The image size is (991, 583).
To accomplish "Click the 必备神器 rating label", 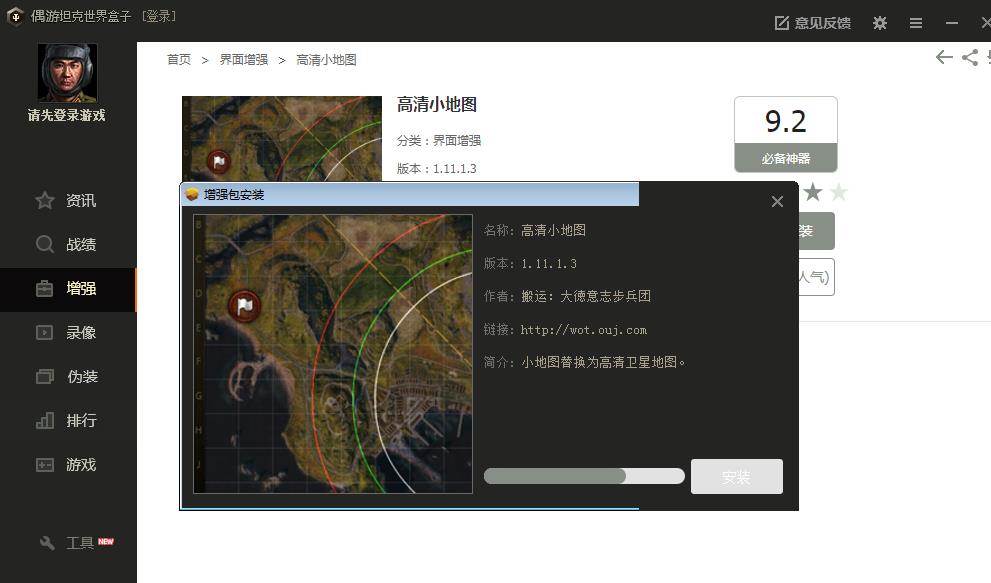I will pyautogui.click(x=786, y=158).
